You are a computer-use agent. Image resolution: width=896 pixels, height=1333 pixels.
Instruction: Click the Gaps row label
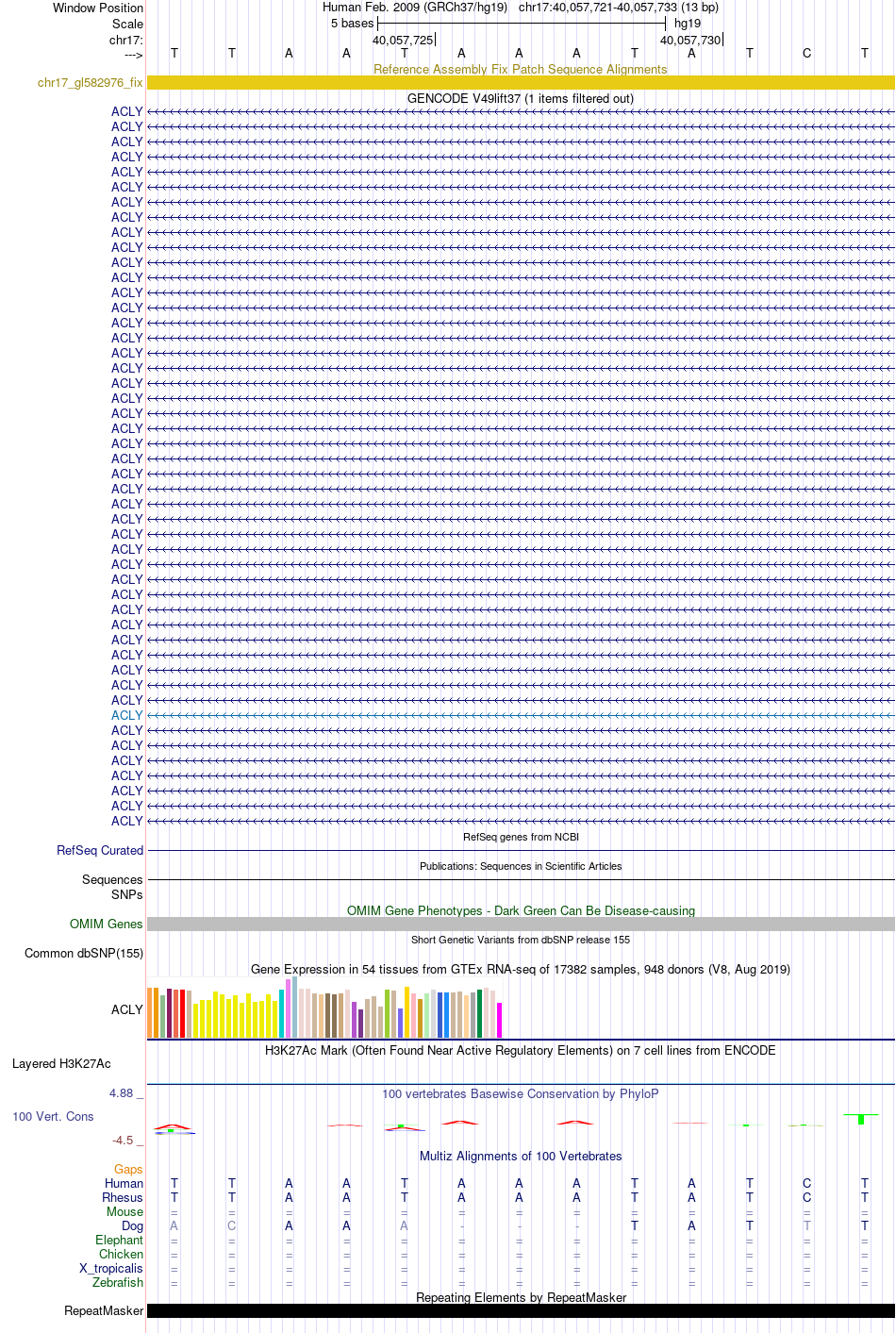128,1169
